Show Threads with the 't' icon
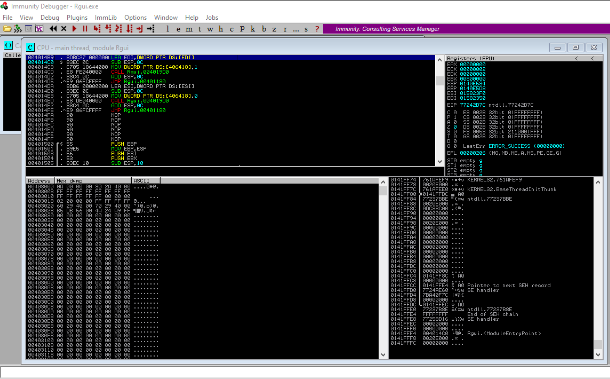 point(200,29)
